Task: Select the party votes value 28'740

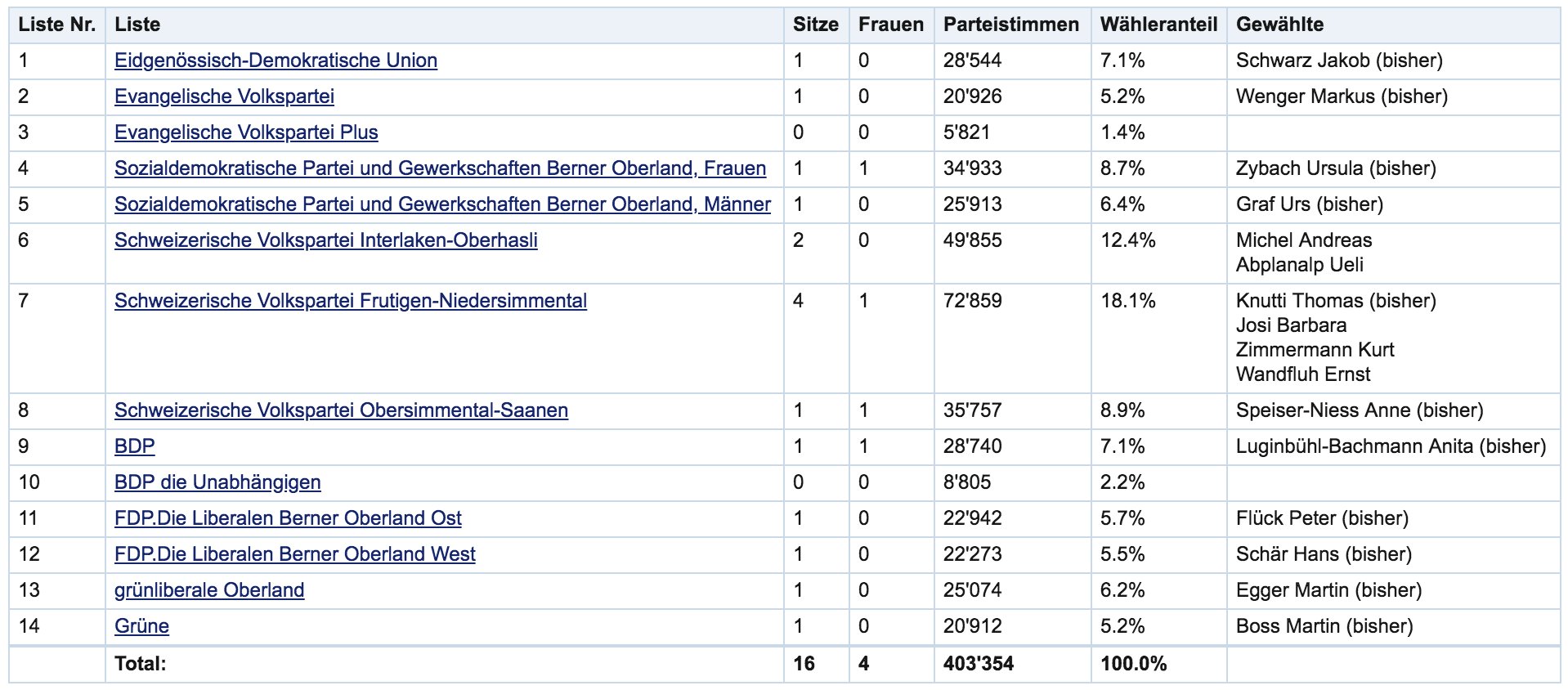Action: click(x=973, y=446)
